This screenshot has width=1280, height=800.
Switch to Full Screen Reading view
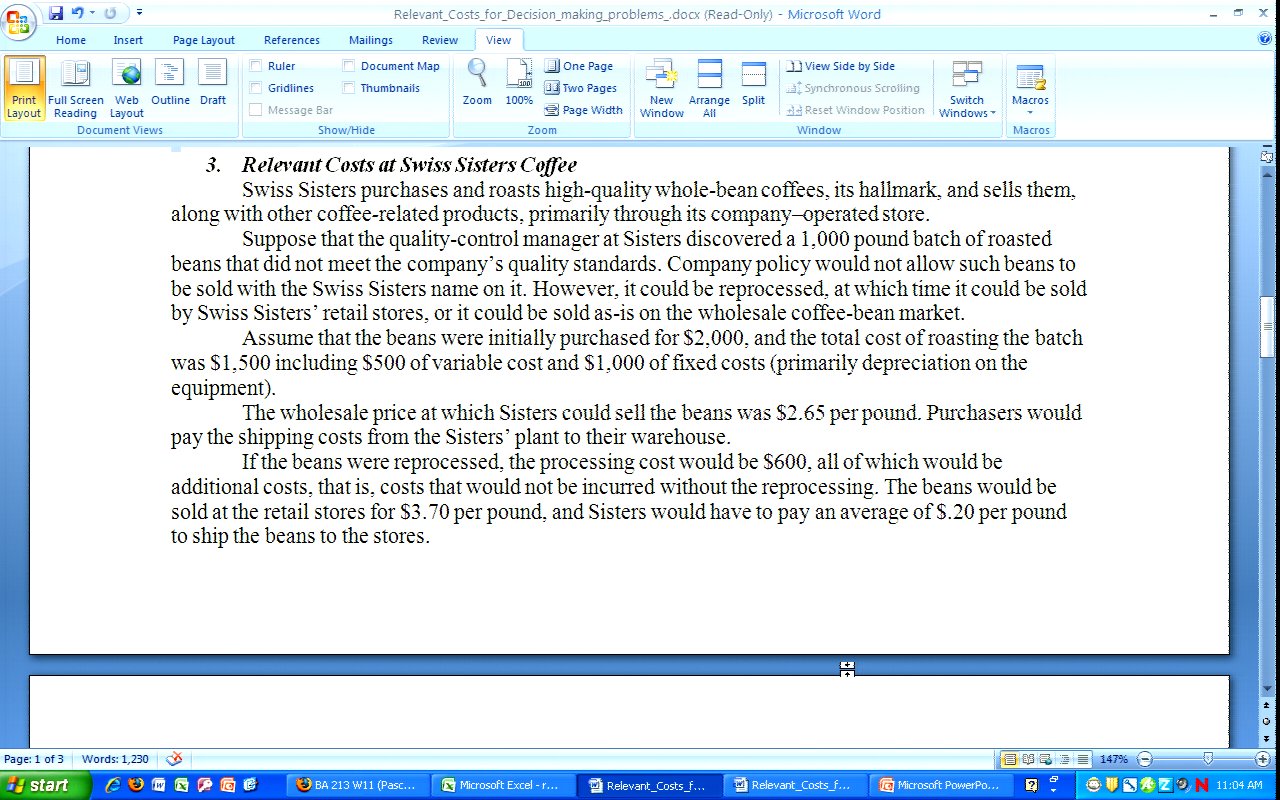pos(75,88)
